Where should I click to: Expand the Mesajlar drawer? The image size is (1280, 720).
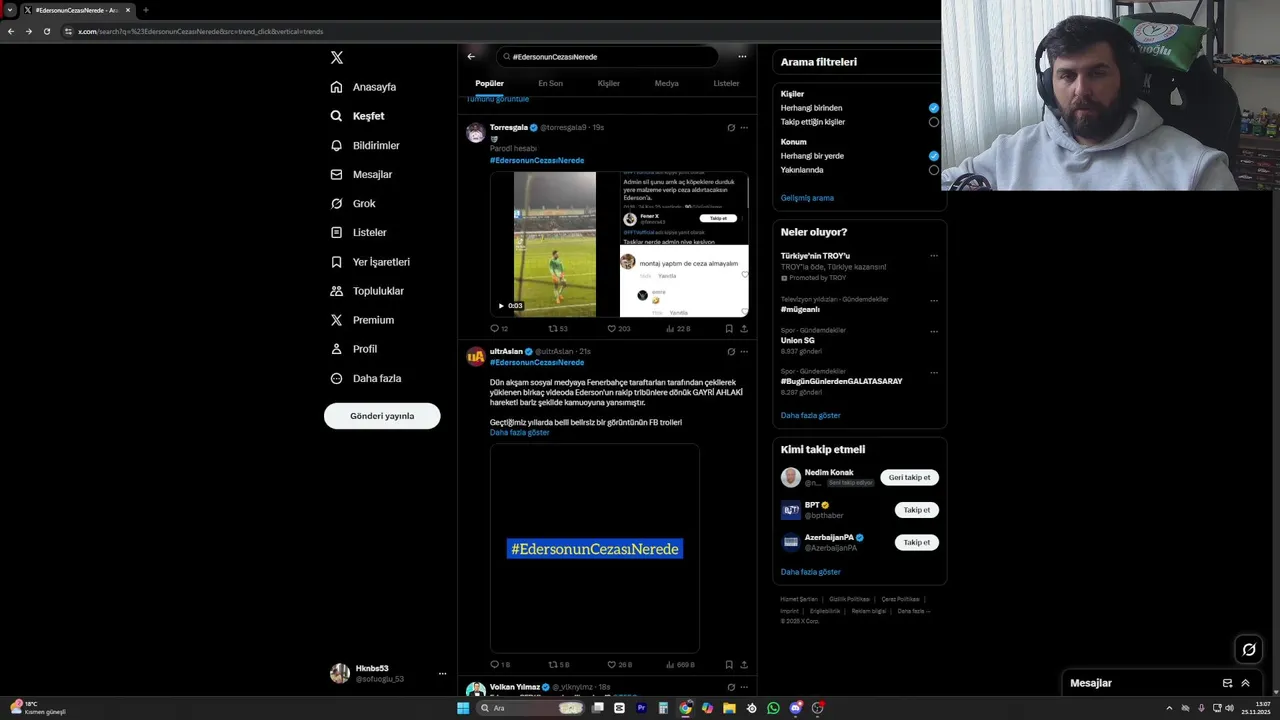tap(1245, 683)
